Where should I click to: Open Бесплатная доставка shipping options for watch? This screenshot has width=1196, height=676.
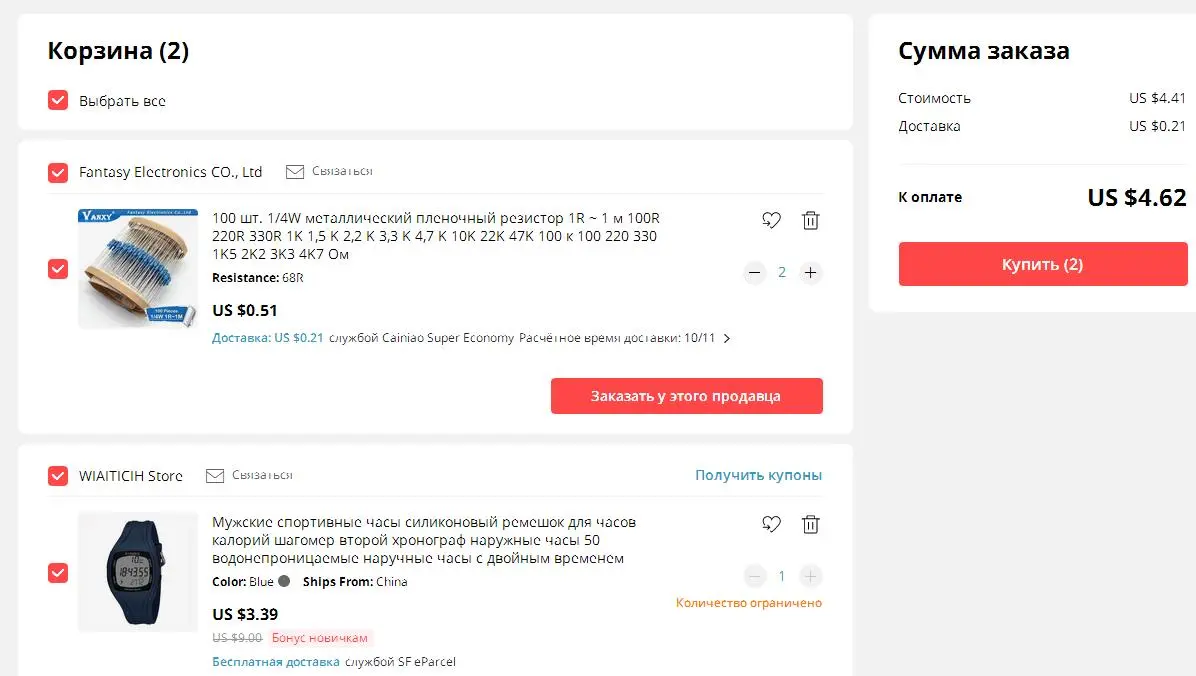(x=275, y=662)
